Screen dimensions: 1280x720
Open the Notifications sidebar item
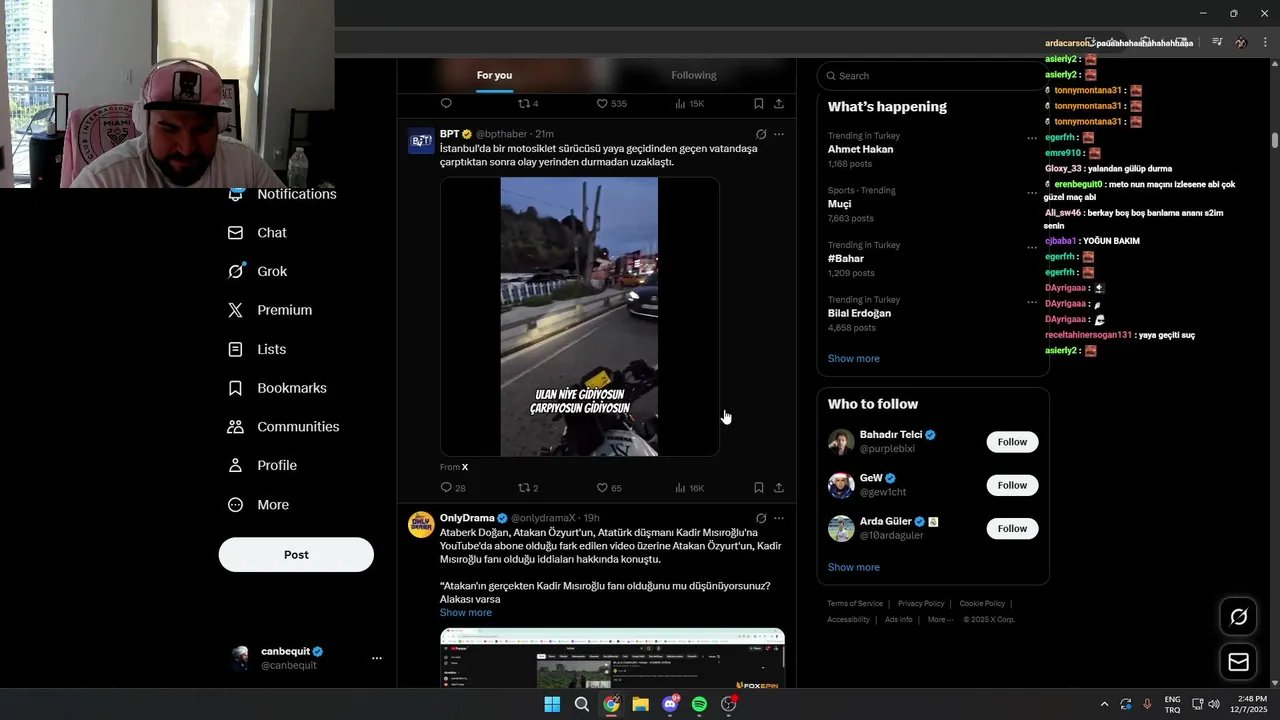282,194
